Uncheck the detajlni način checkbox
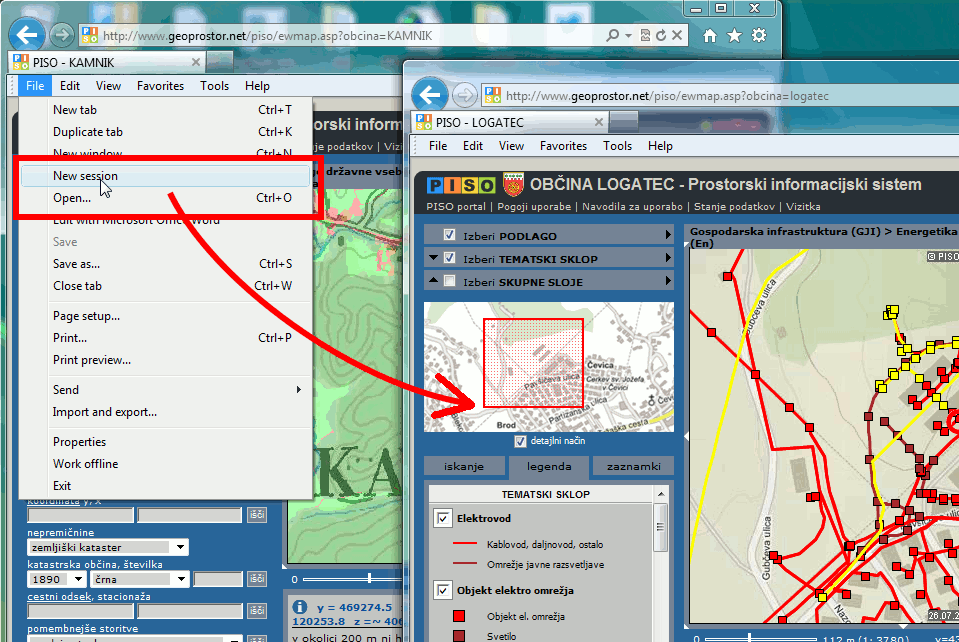Image resolution: width=959 pixels, height=642 pixels. tap(520, 441)
